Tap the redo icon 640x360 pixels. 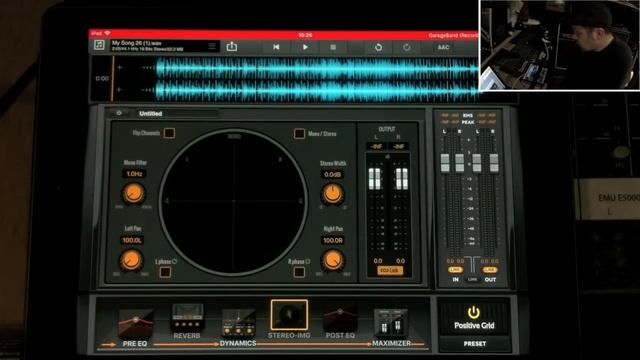click(x=407, y=47)
